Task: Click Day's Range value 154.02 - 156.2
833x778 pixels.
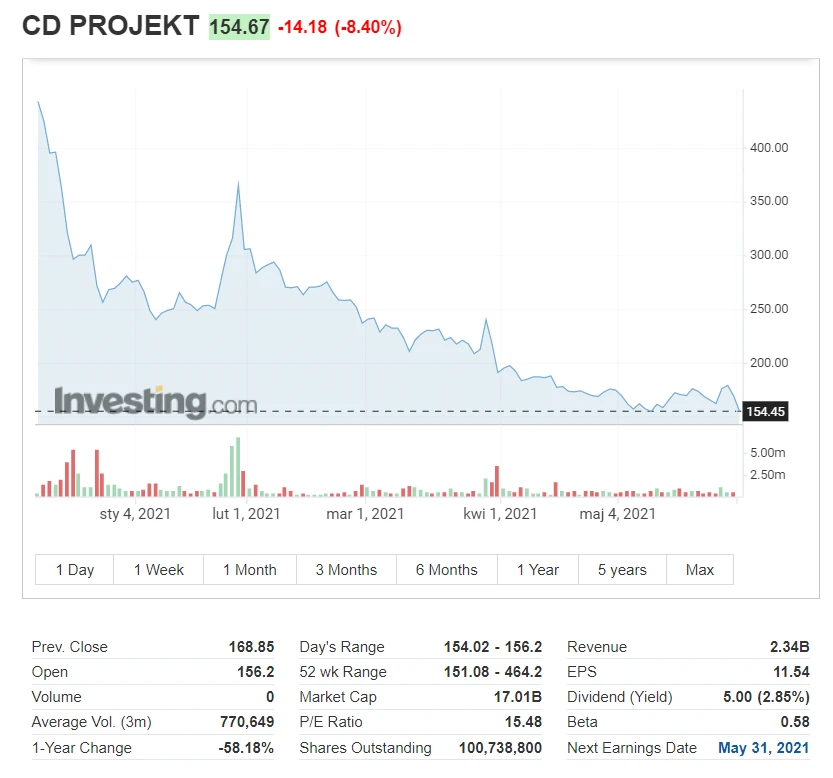Action: tap(493, 647)
